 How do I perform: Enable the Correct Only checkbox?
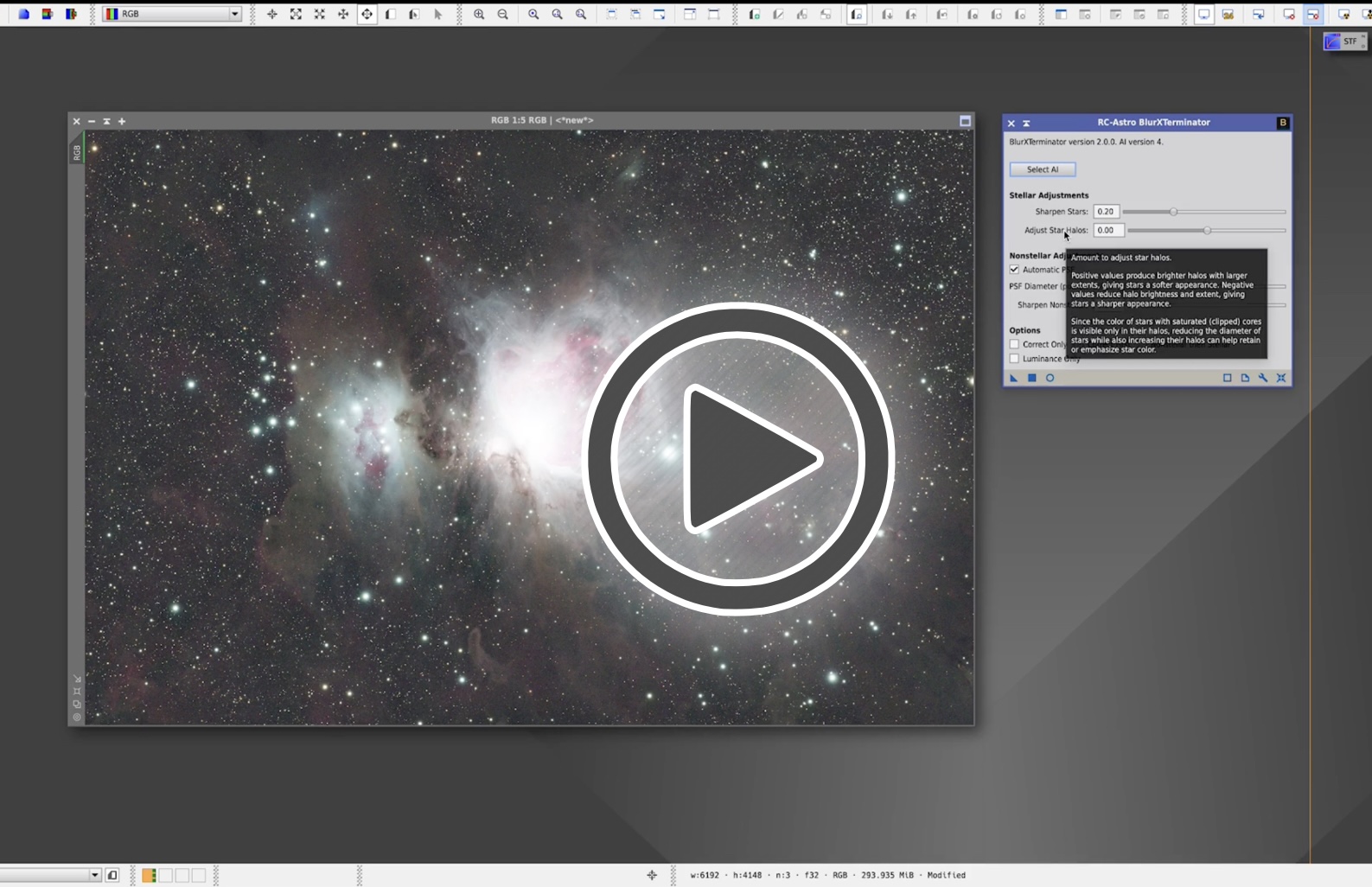[1015, 344]
